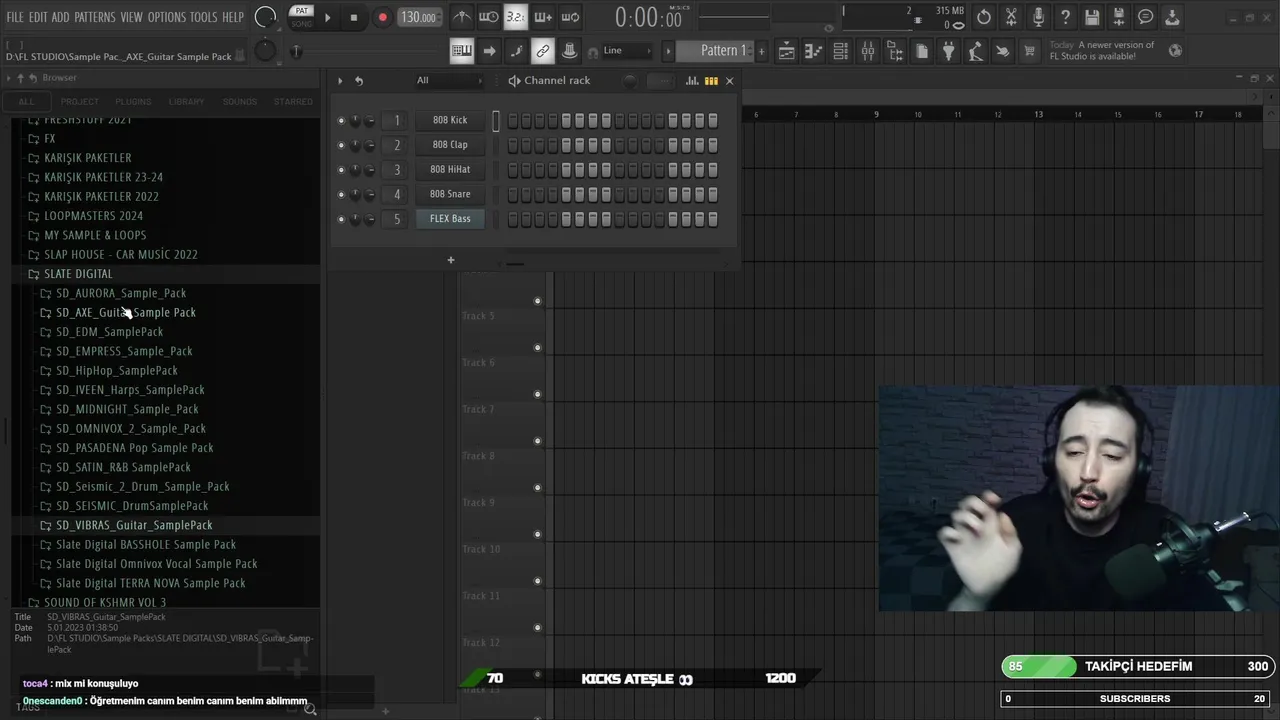The width and height of the screenshot is (1280, 720).
Task: Switch to the PLUGINS browser tab
Action: click(133, 101)
